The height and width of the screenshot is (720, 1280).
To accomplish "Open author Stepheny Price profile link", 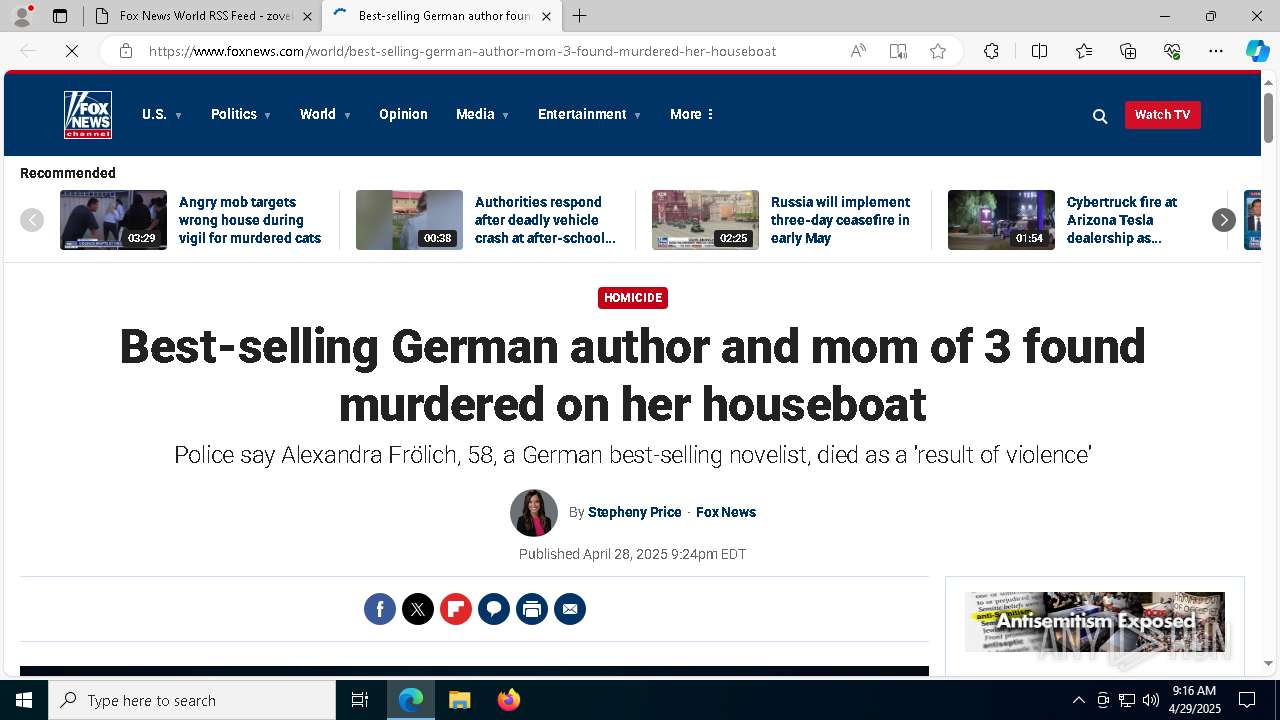I will coord(634,512).
